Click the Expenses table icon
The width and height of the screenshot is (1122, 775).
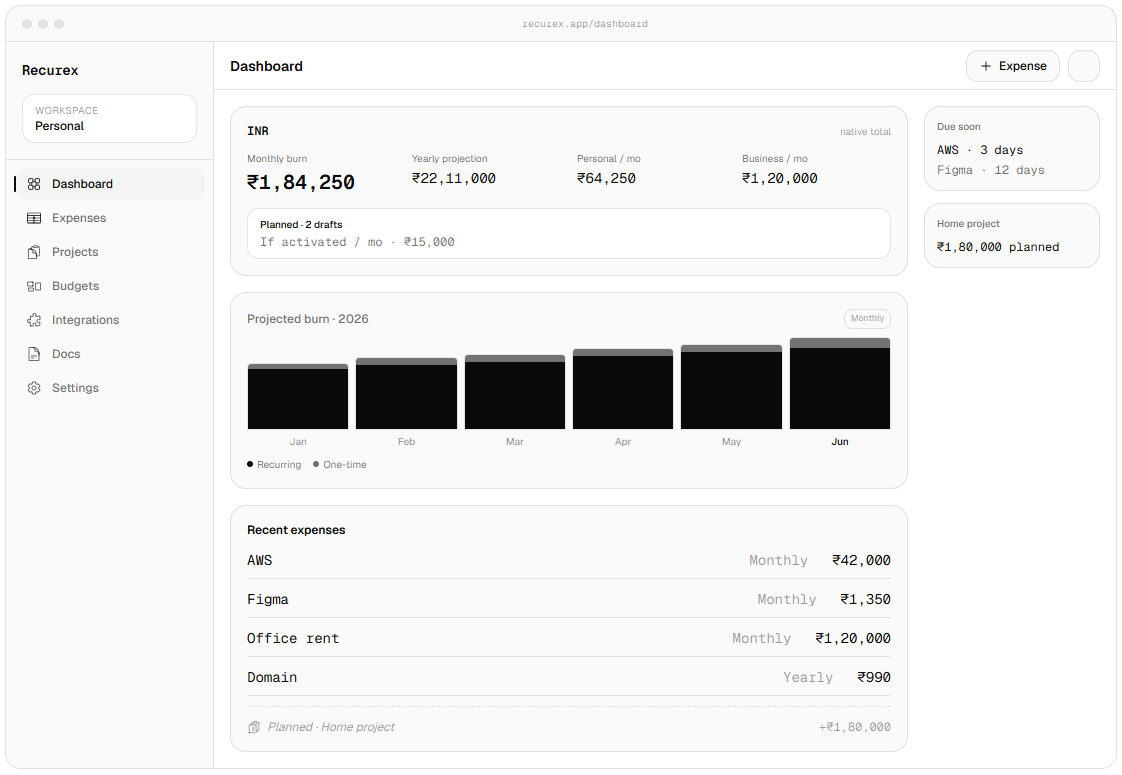pos(34,218)
